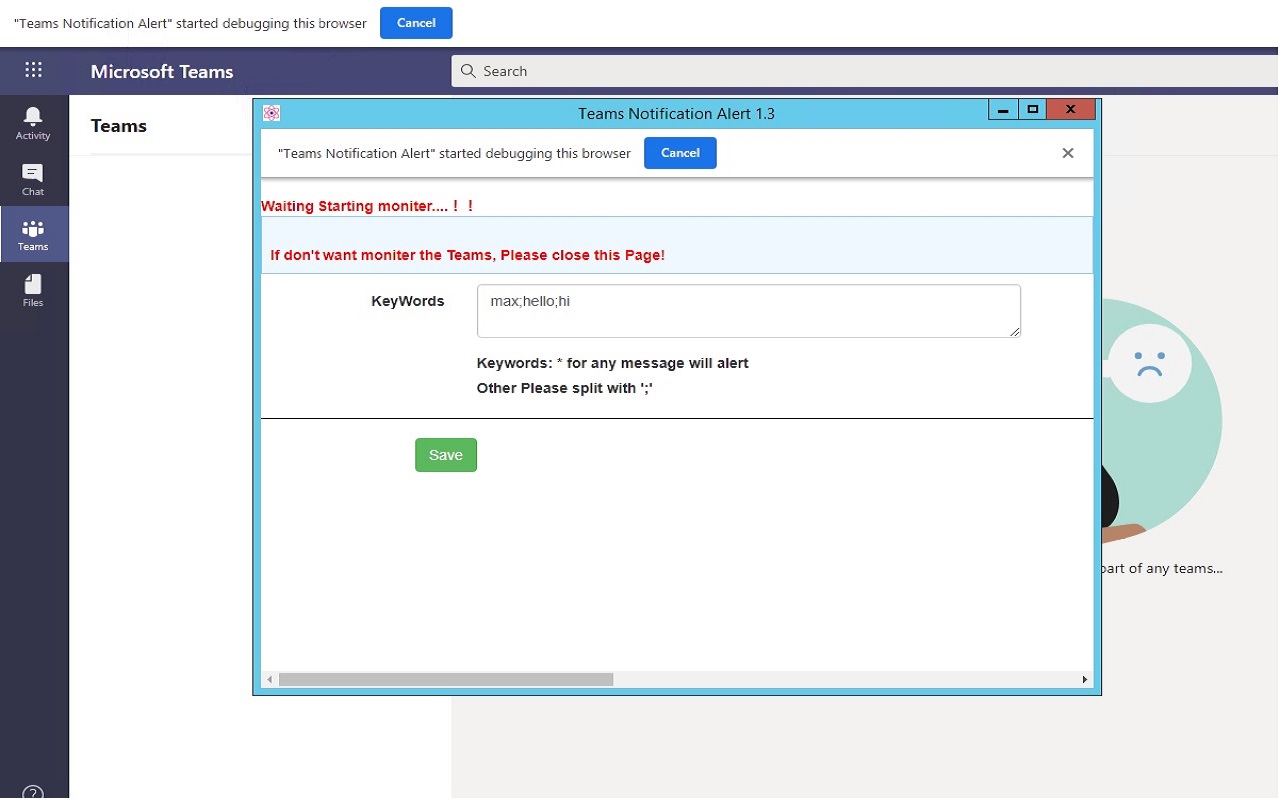Click the 'part of any teams...' text

[x=1161, y=568]
